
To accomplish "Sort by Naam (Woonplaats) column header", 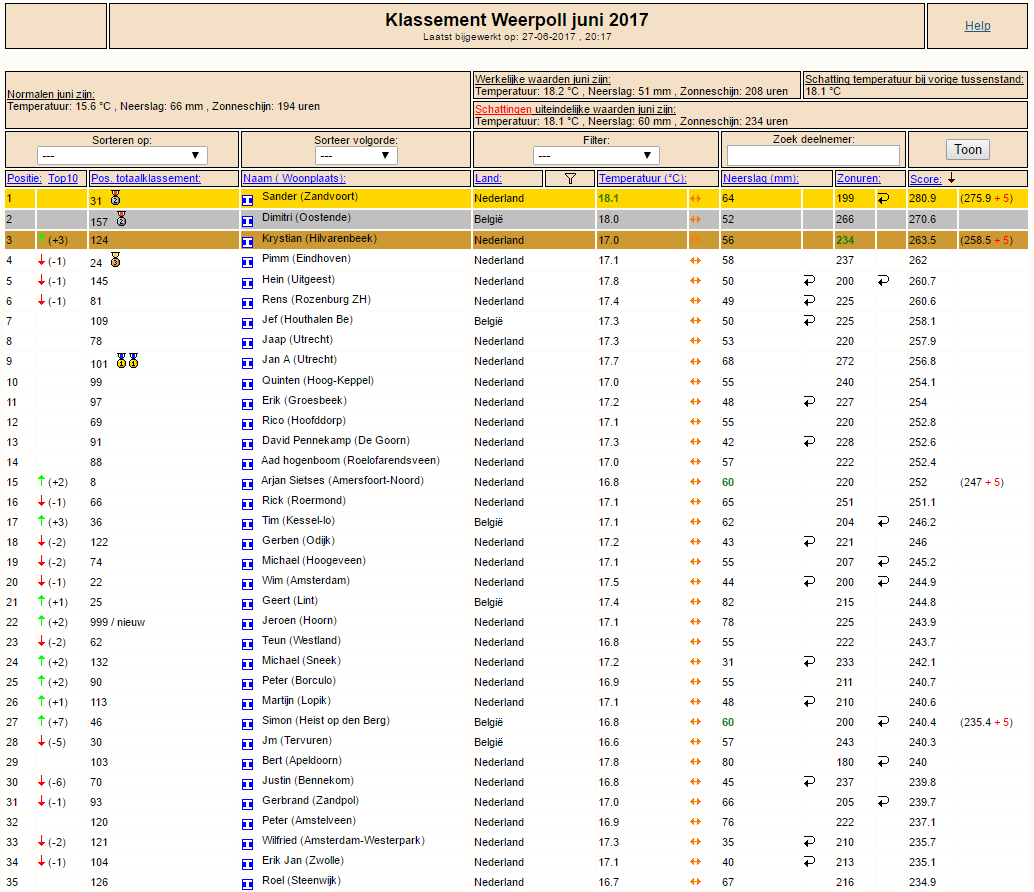I will pos(294,178).
